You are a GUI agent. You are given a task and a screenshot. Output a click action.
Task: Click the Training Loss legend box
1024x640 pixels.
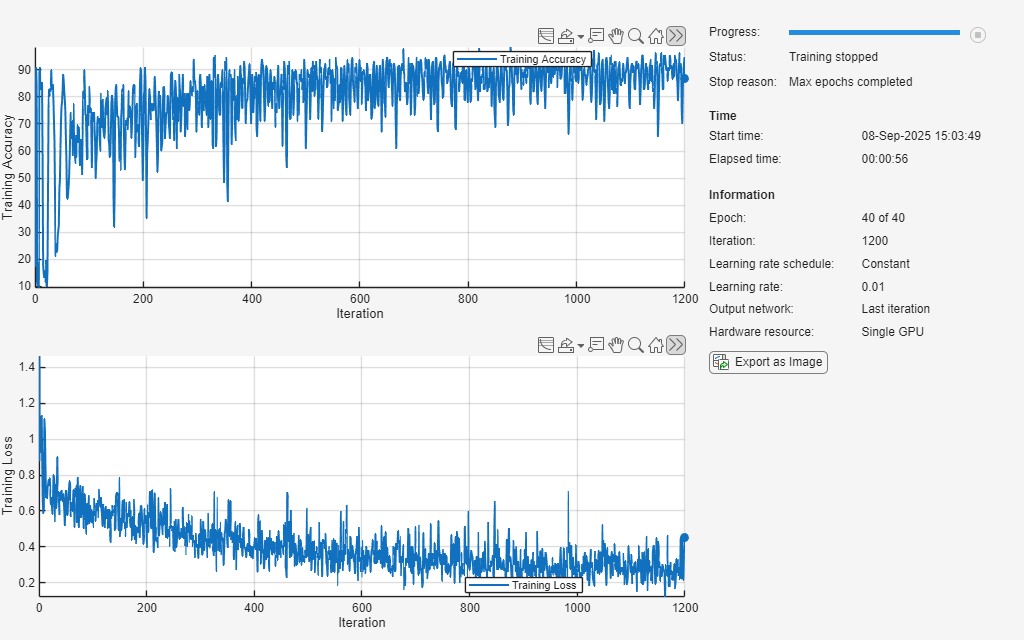pos(523,585)
